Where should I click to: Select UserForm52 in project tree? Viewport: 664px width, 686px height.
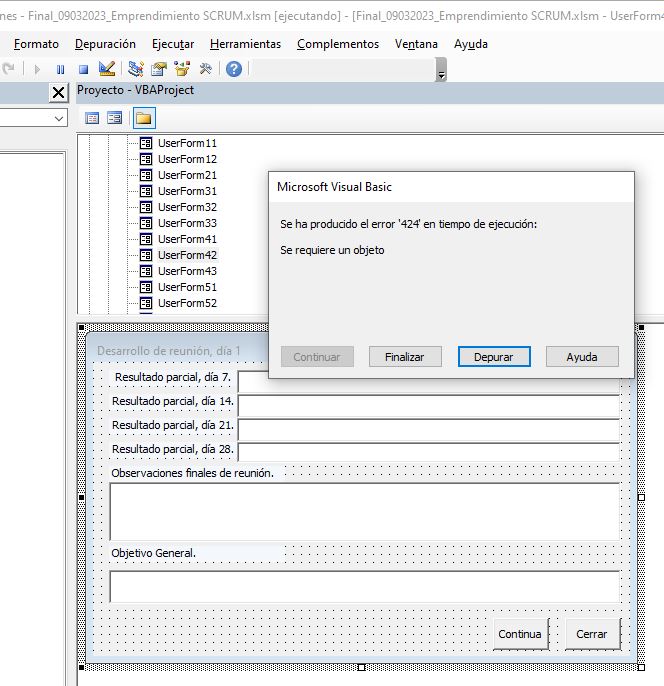187,303
